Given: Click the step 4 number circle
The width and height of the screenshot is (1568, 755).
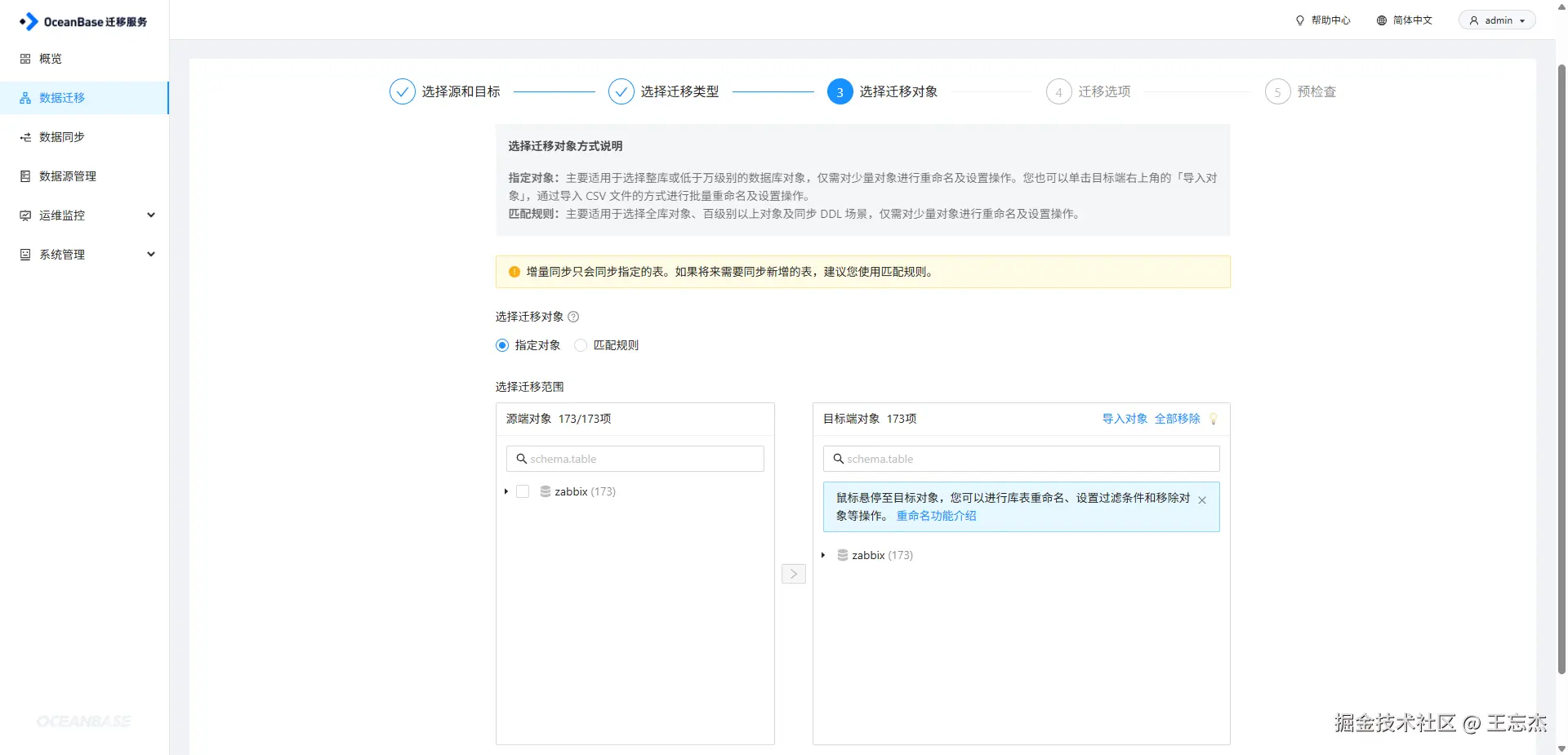Looking at the screenshot, I should pyautogui.click(x=1059, y=91).
